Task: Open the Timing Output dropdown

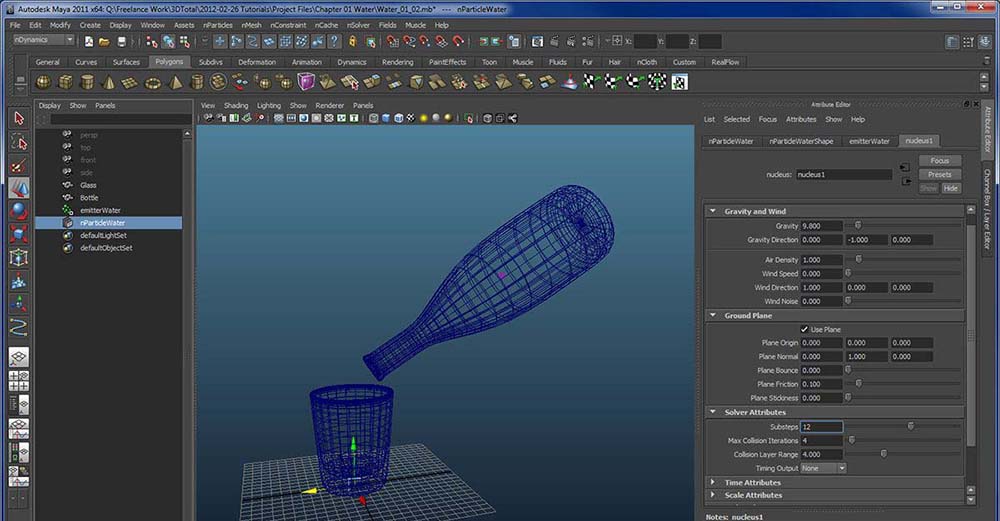Action: click(823, 468)
